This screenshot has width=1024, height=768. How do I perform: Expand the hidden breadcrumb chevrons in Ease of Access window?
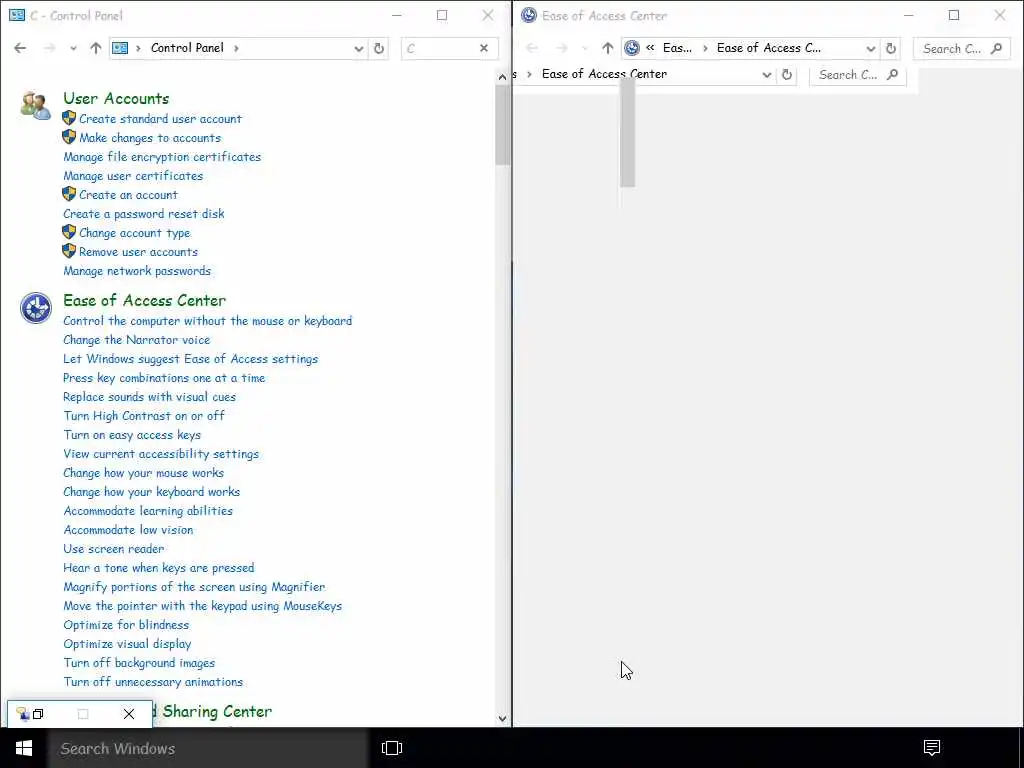pos(650,48)
